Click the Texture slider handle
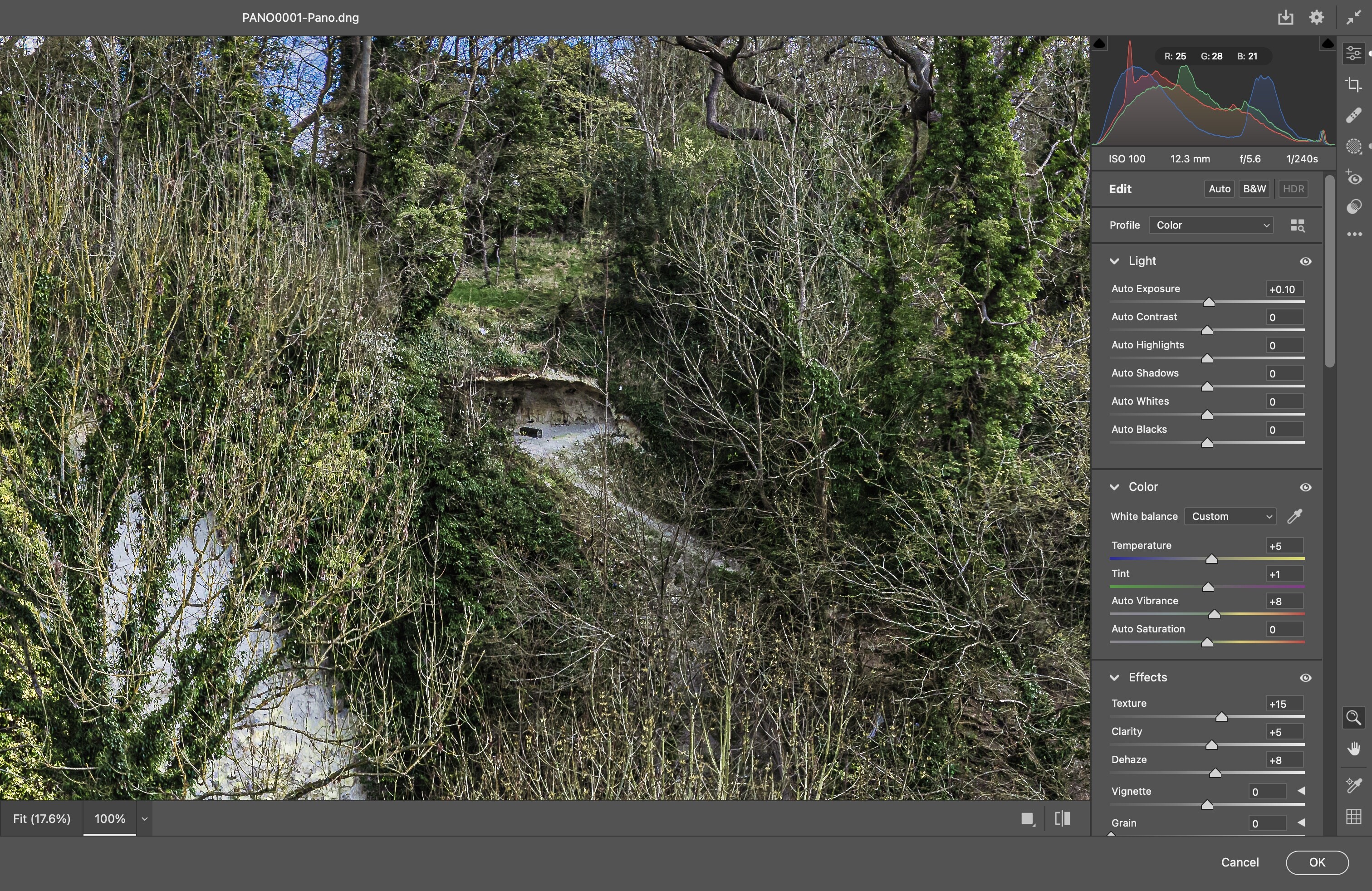Viewport: 1372px width, 891px height. click(x=1221, y=717)
